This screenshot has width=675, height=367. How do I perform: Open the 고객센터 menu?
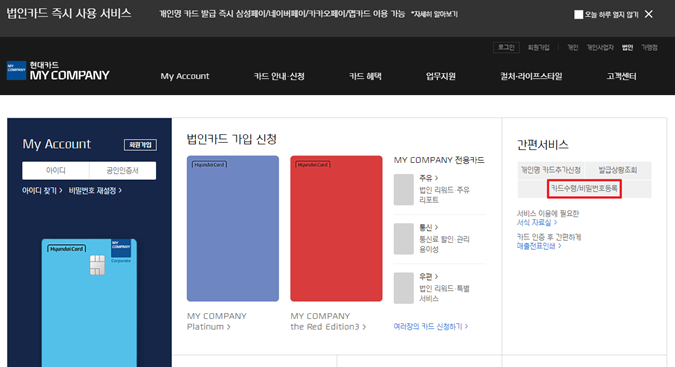click(x=621, y=76)
